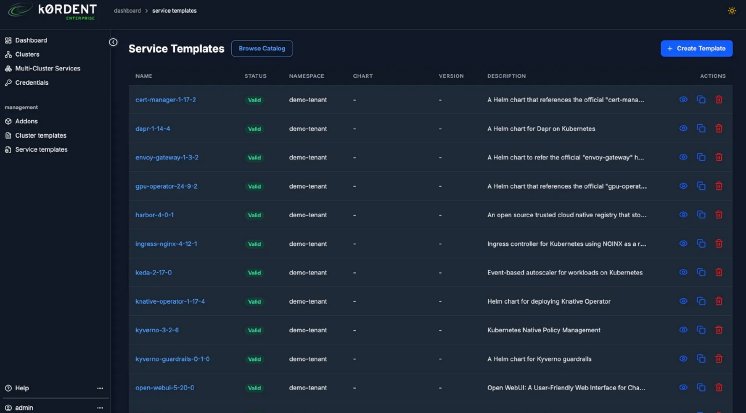Copy the ingress-nginx-4-12-1 template
Viewport: 746px width, 413px height.
point(701,244)
